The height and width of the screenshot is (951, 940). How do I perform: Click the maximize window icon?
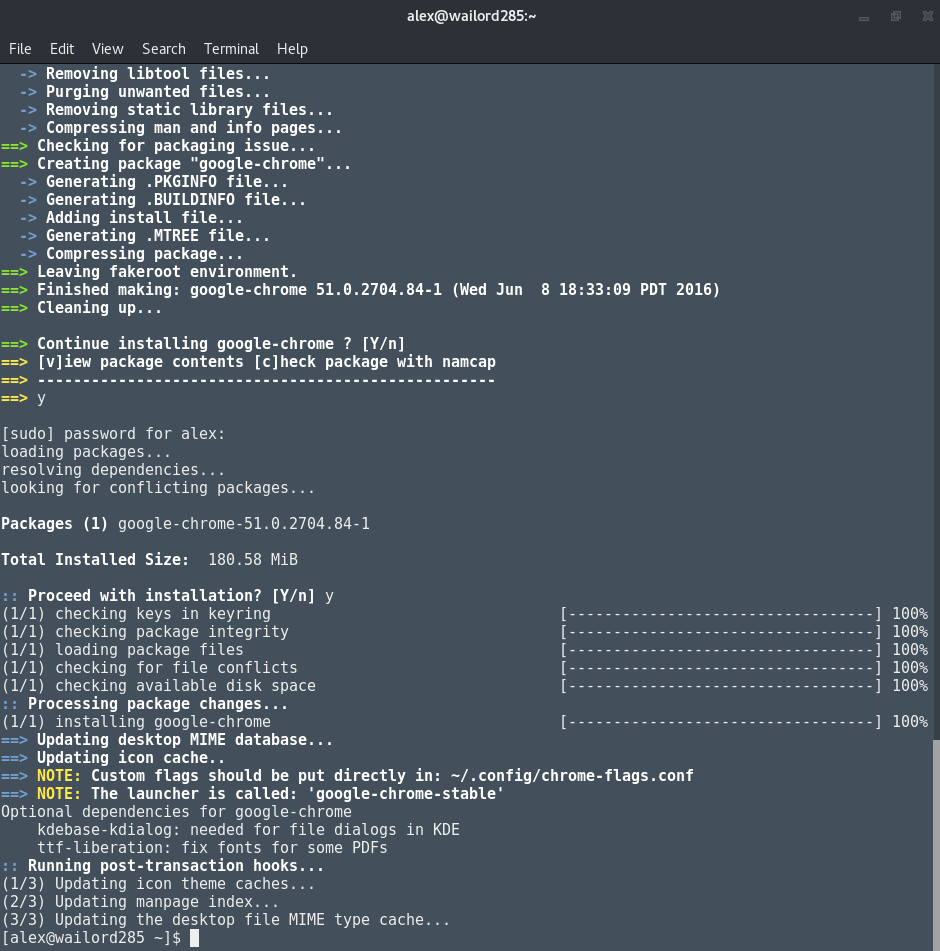click(895, 16)
